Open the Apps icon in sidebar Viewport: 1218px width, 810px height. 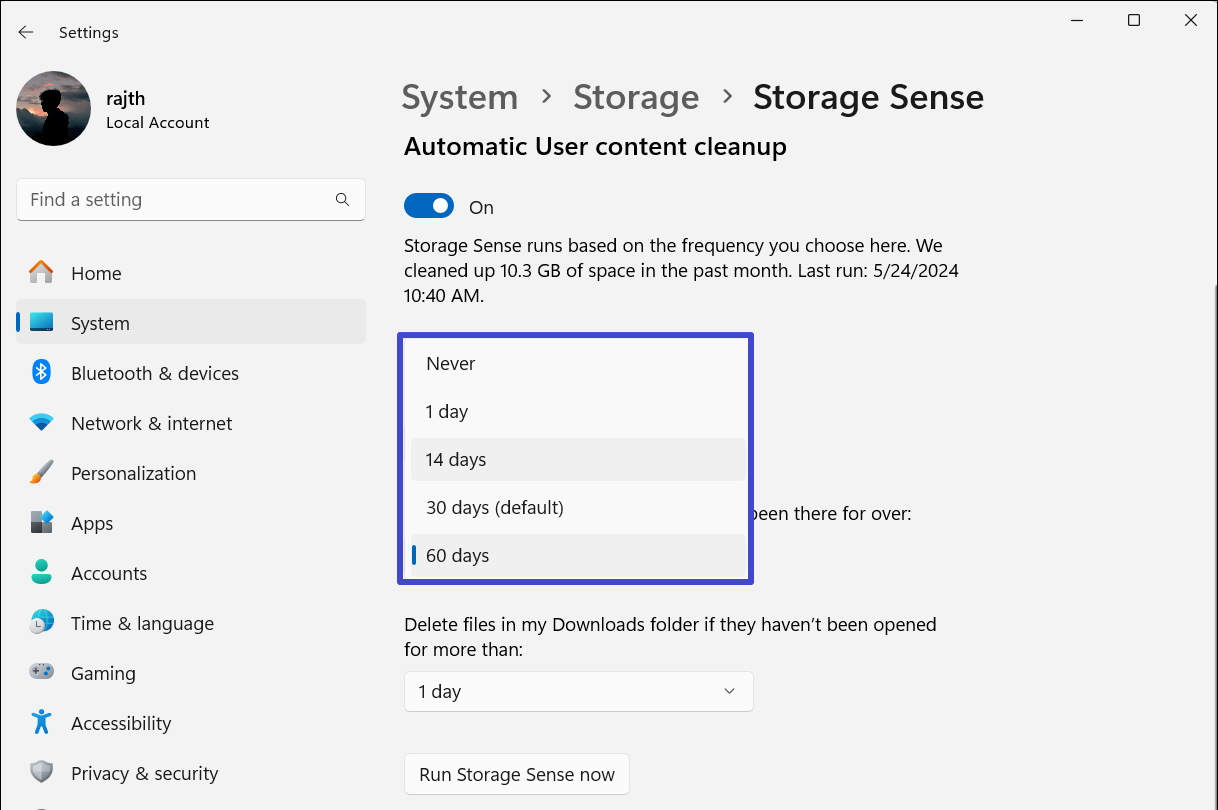(41, 523)
